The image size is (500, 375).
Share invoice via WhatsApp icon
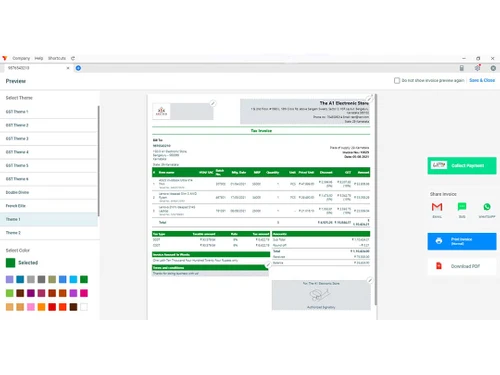(x=487, y=207)
